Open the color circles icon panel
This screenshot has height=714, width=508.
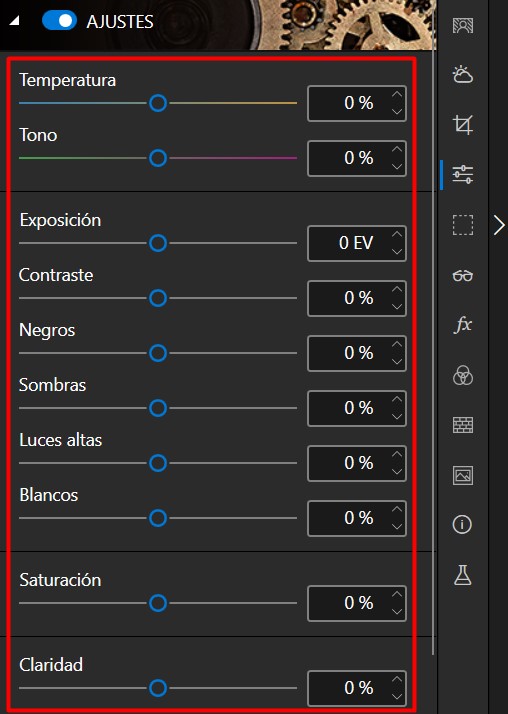point(462,375)
